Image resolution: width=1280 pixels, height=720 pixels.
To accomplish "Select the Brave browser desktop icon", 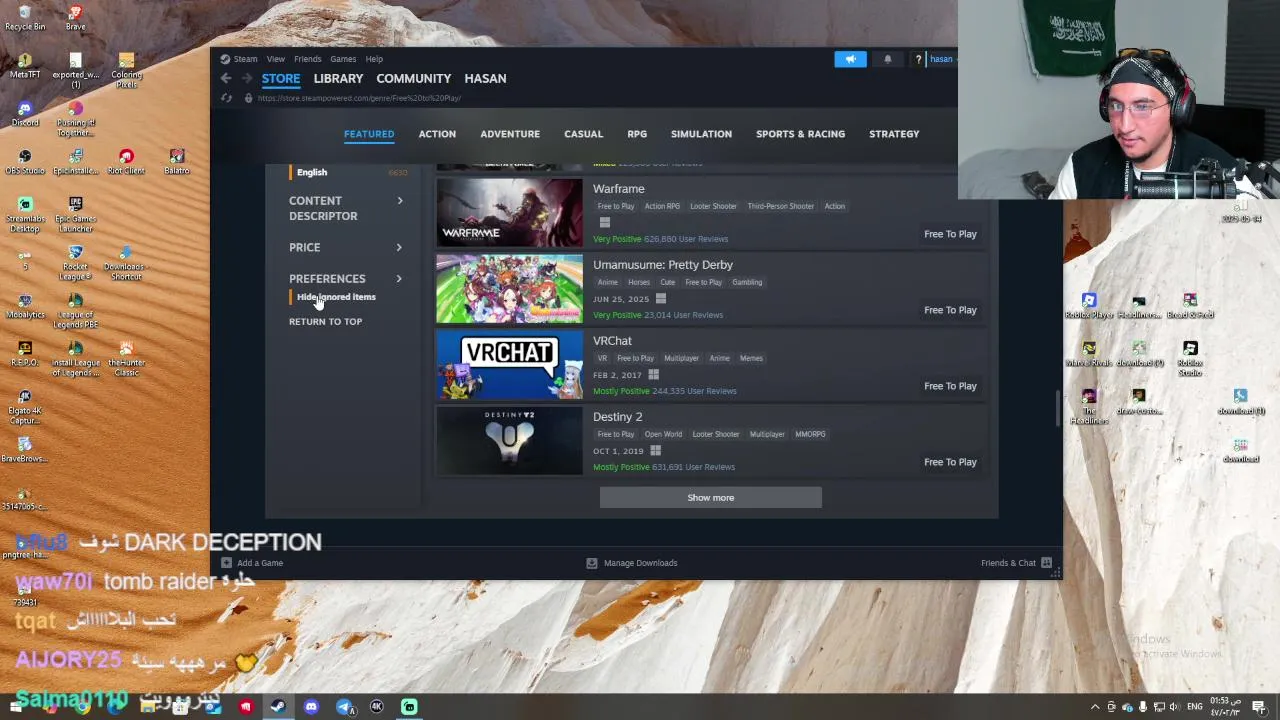I will 75,16.
